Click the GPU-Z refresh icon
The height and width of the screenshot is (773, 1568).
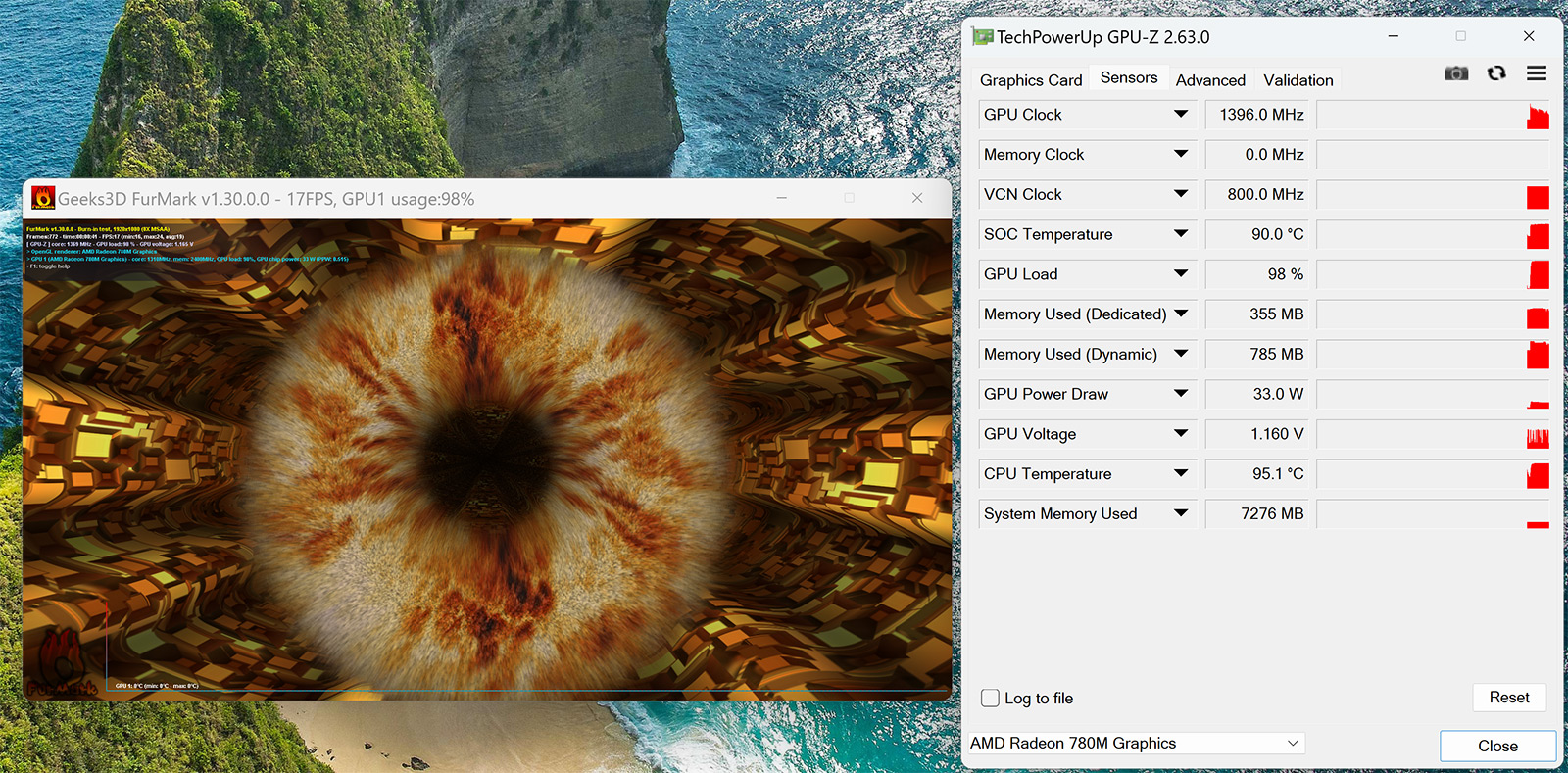pos(1496,73)
